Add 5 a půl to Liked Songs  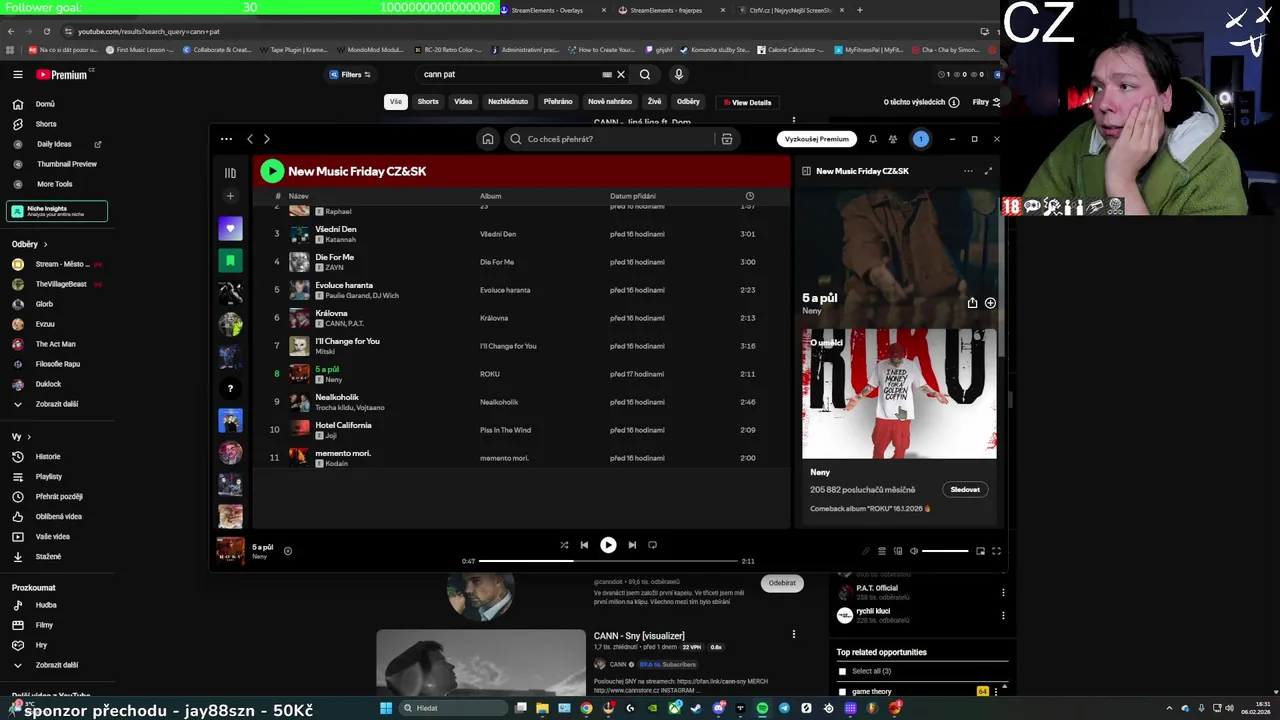click(x=288, y=551)
